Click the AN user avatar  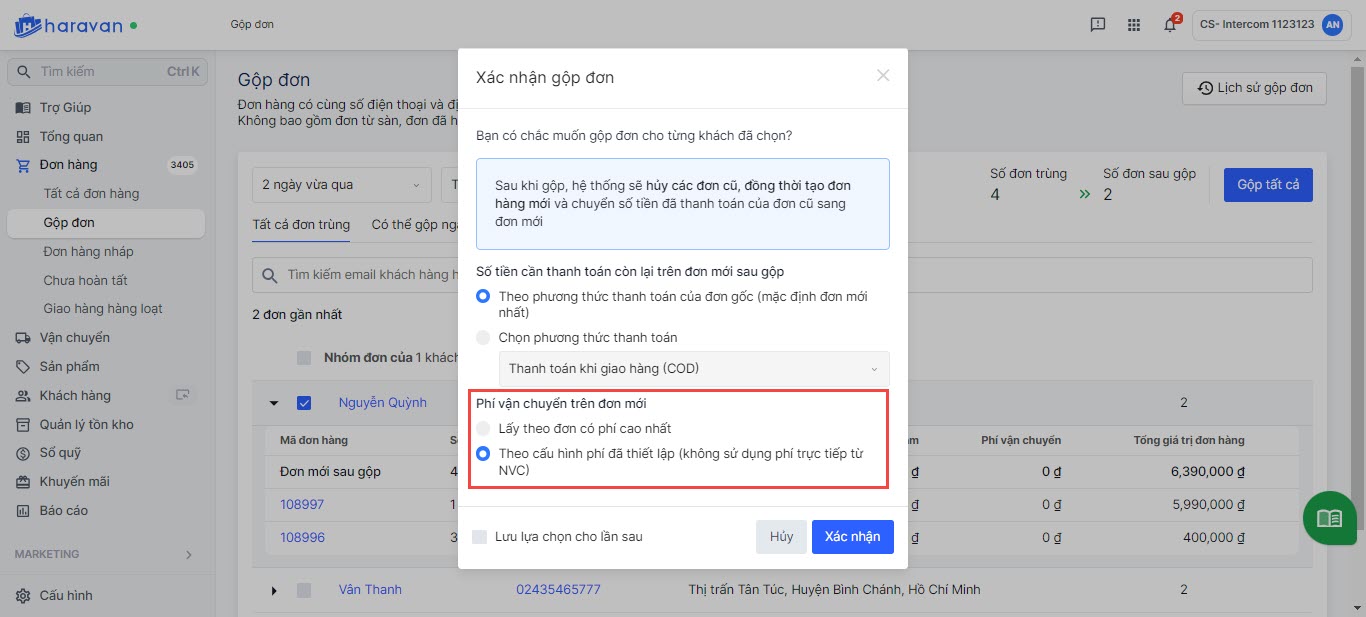1331,25
